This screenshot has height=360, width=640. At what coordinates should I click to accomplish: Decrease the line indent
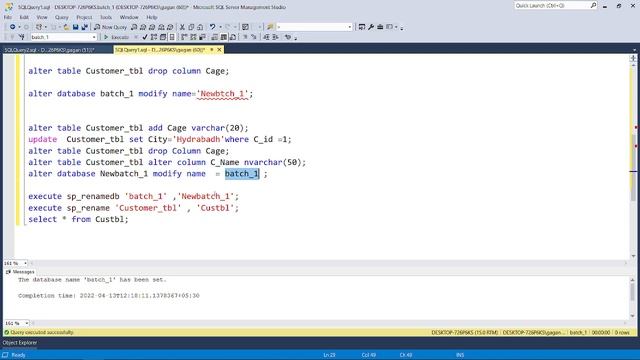266,37
